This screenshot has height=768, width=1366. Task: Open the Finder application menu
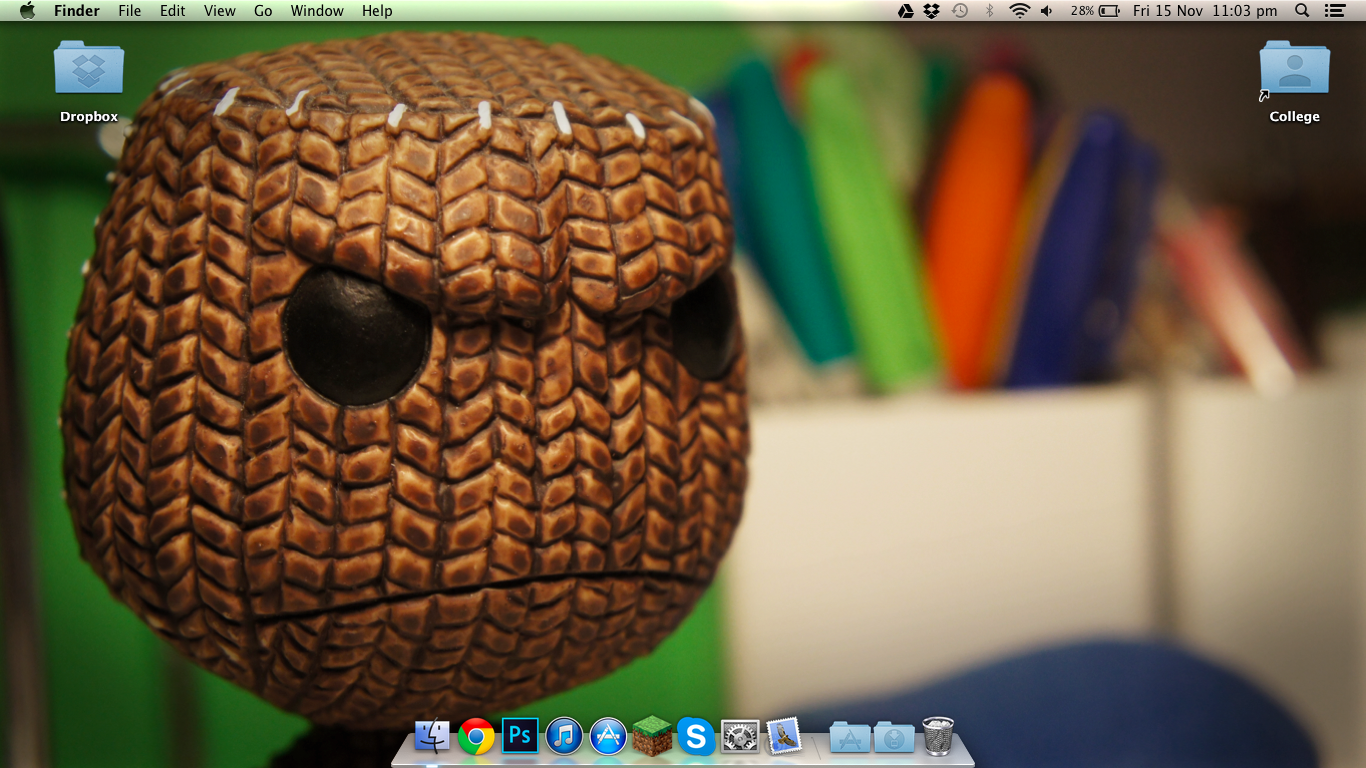[77, 11]
